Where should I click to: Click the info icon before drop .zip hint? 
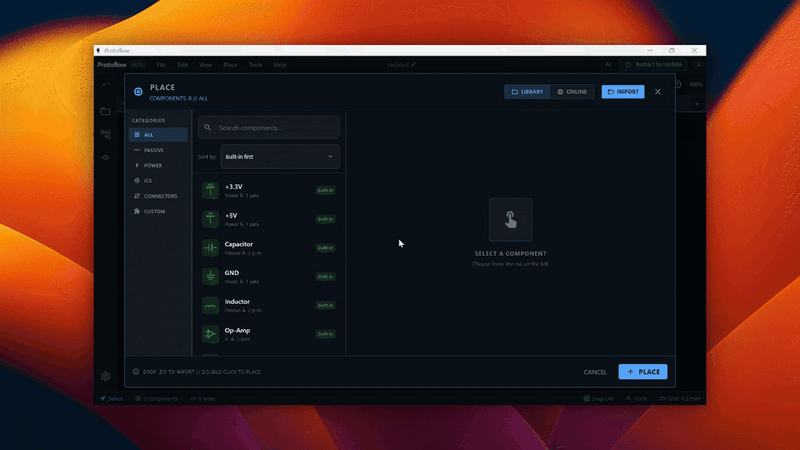click(x=136, y=372)
